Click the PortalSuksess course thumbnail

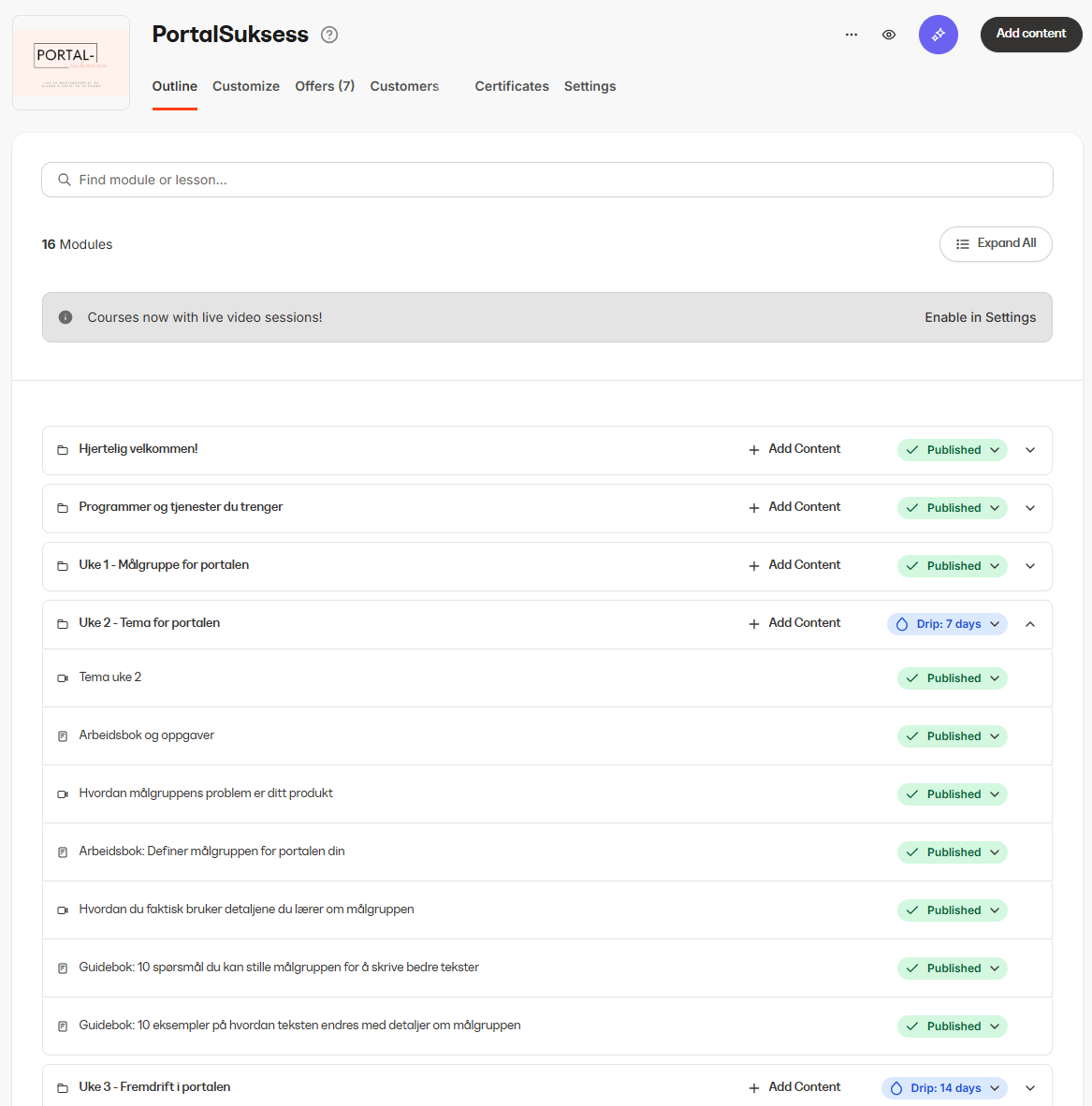click(x=71, y=63)
